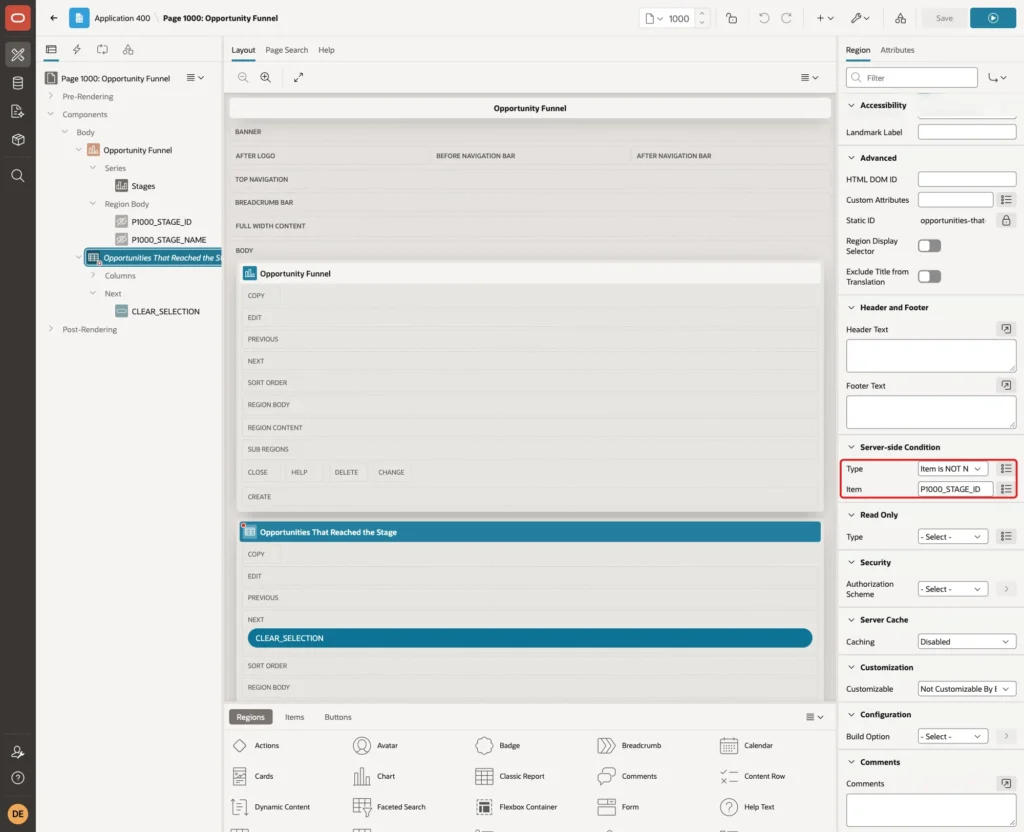Viewport: 1024px width, 832px height.
Task: Select P1000_STAGE_ID in tree
Action: pyautogui.click(x=161, y=222)
